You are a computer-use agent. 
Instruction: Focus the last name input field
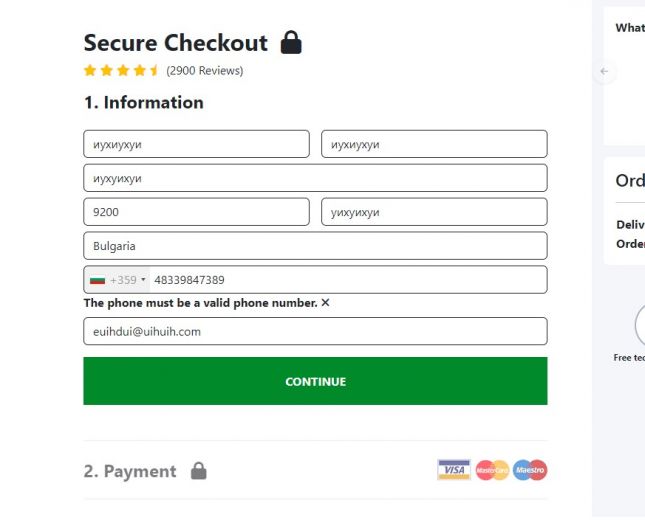[434, 144]
